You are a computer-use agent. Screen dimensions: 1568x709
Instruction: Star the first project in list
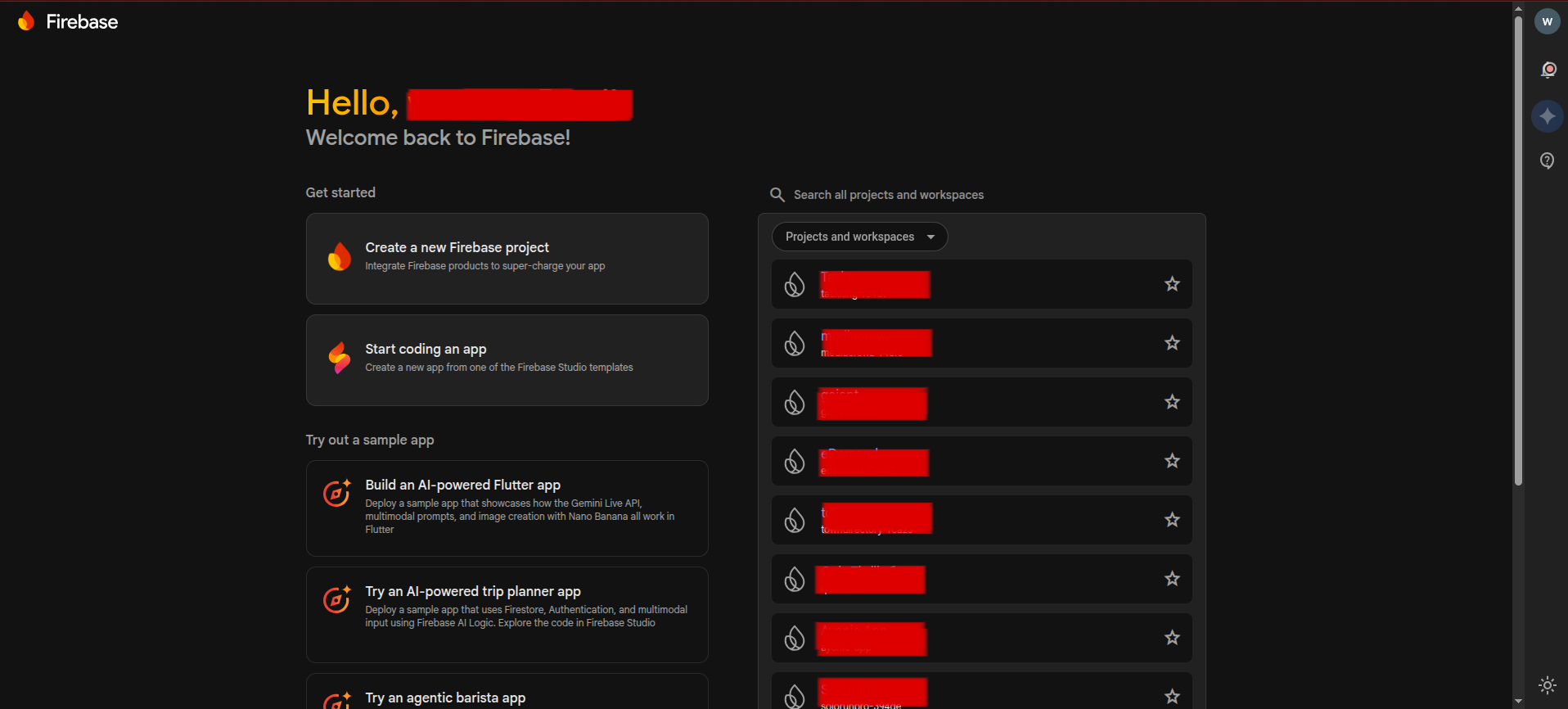pos(1172,284)
